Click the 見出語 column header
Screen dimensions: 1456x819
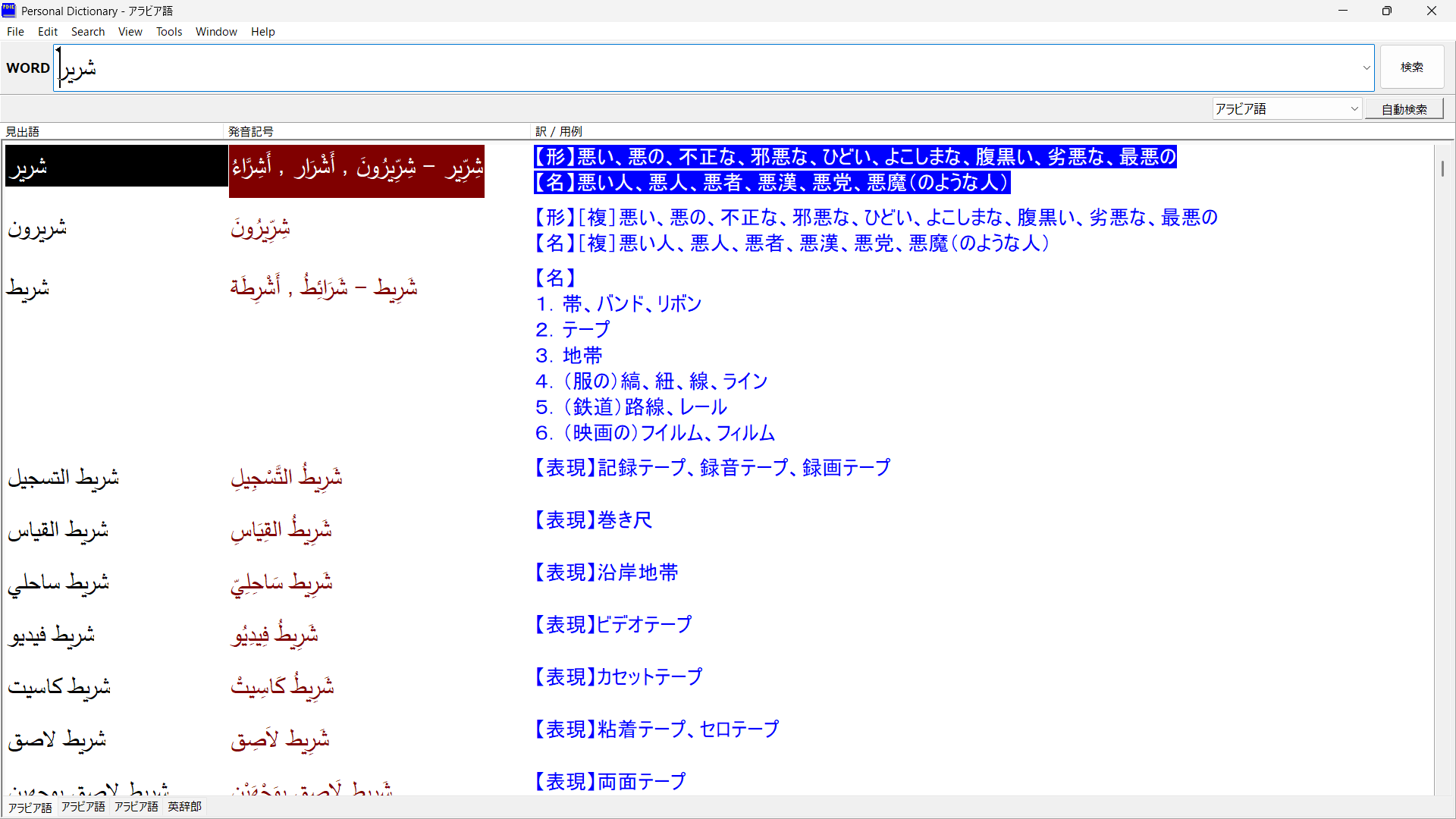pos(23,131)
